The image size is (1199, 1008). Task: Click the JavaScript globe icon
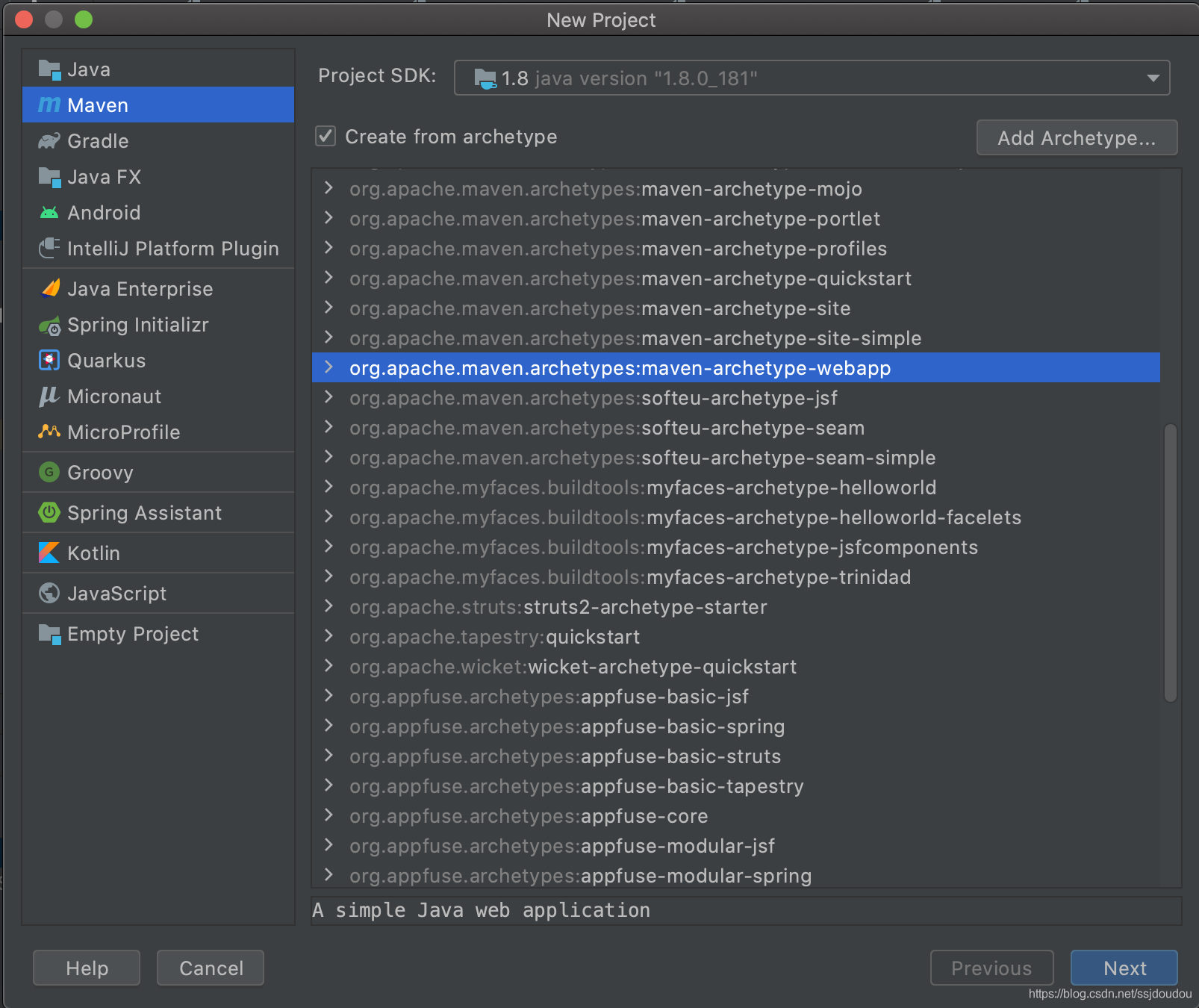[x=49, y=593]
